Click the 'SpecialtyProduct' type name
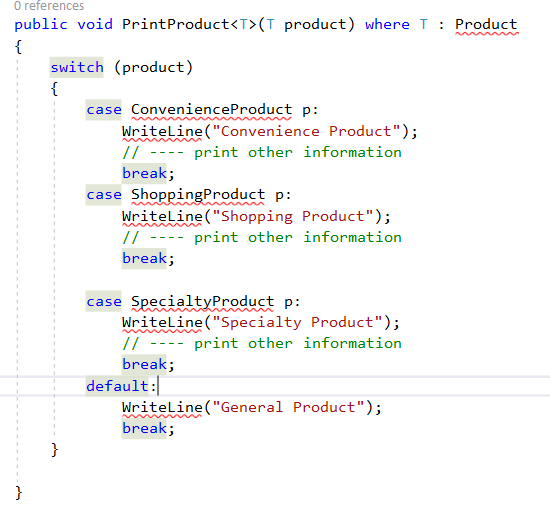The height and width of the screenshot is (510, 550). (202, 301)
